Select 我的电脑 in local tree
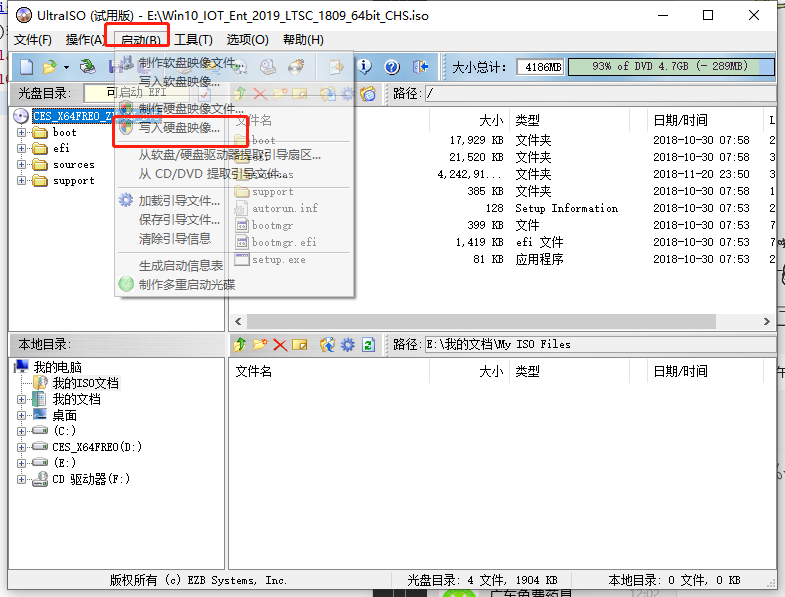Screen dimensions: 785x597 tap(58, 367)
